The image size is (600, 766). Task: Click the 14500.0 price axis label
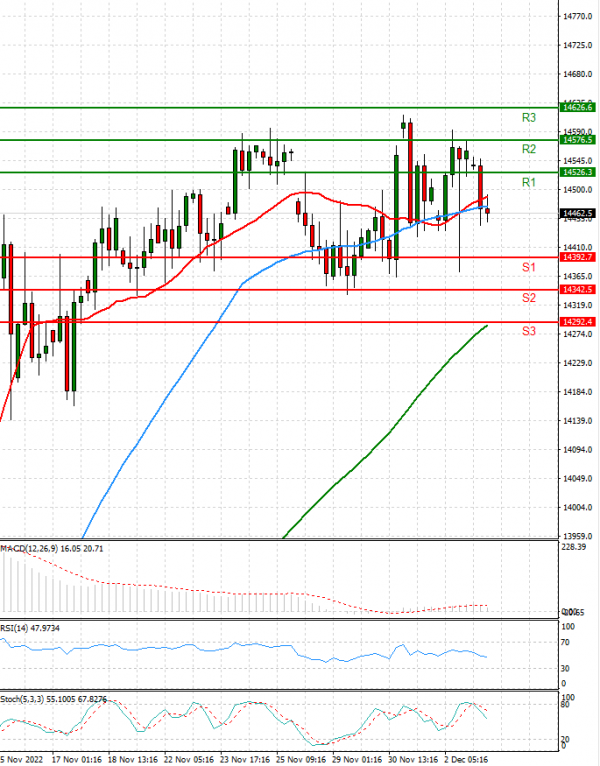pos(578,190)
